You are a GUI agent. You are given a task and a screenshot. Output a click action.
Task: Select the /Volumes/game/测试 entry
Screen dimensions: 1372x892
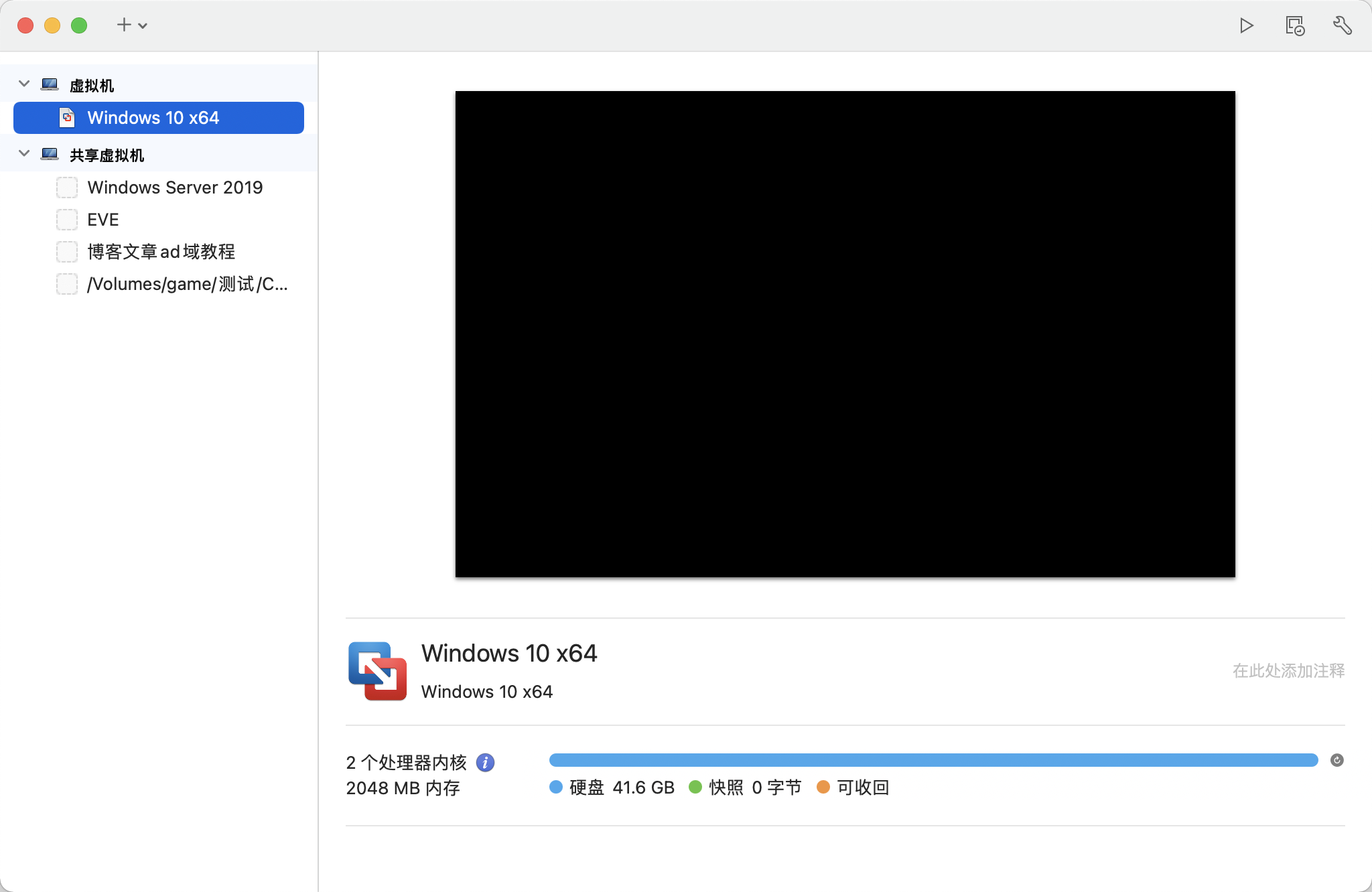coord(187,284)
